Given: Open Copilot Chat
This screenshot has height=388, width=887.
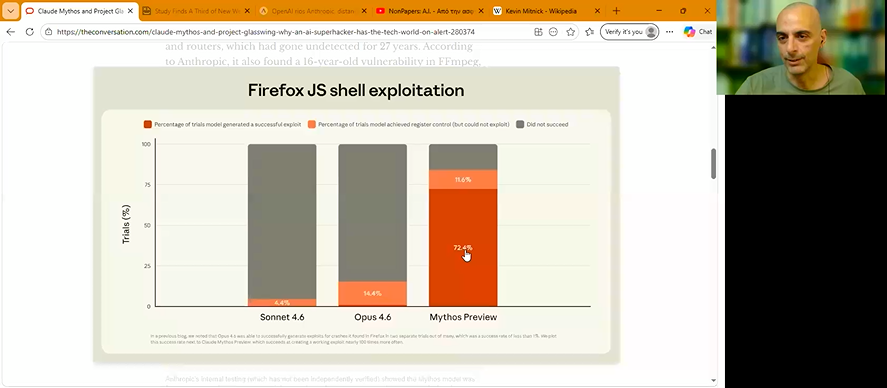Looking at the screenshot, I should tap(697, 32).
